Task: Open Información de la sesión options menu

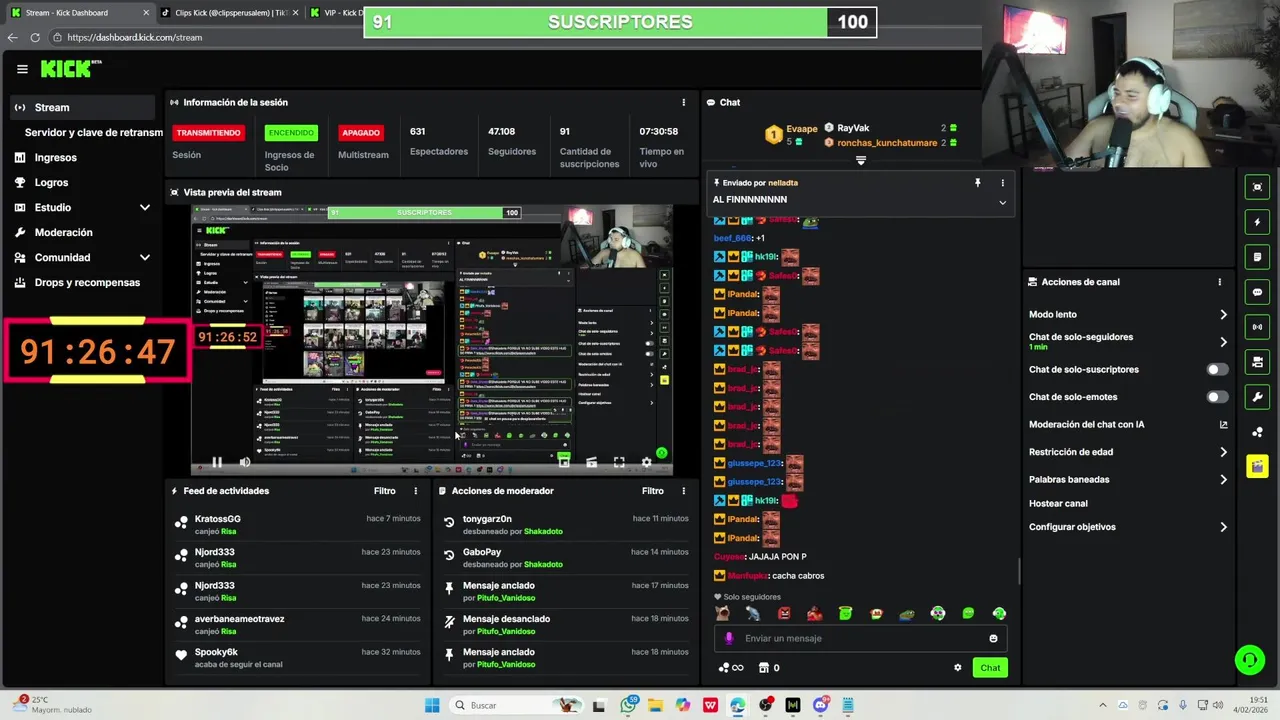Action: [684, 102]
